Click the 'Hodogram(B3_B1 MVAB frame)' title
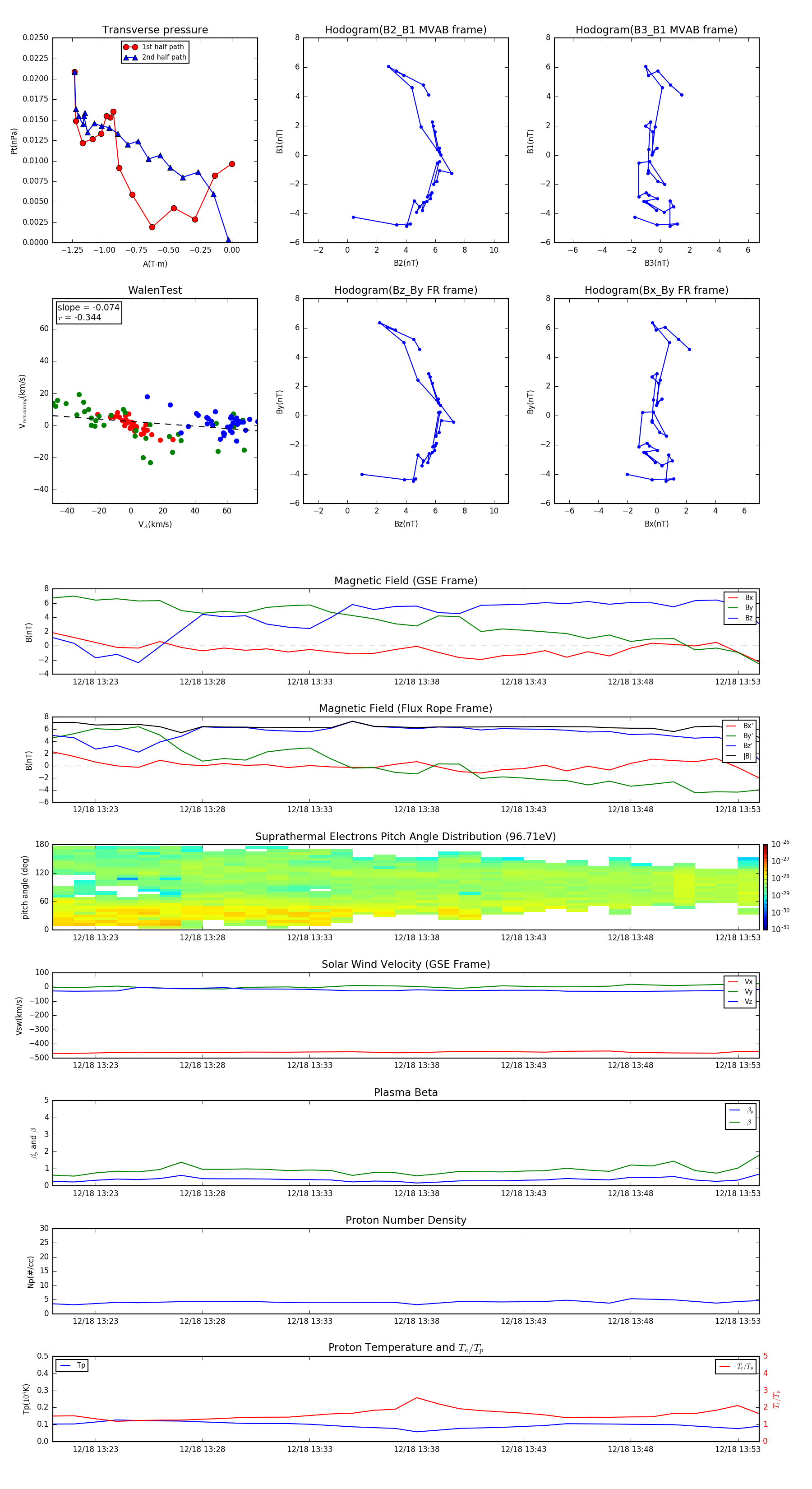 (x=656, y=29)
